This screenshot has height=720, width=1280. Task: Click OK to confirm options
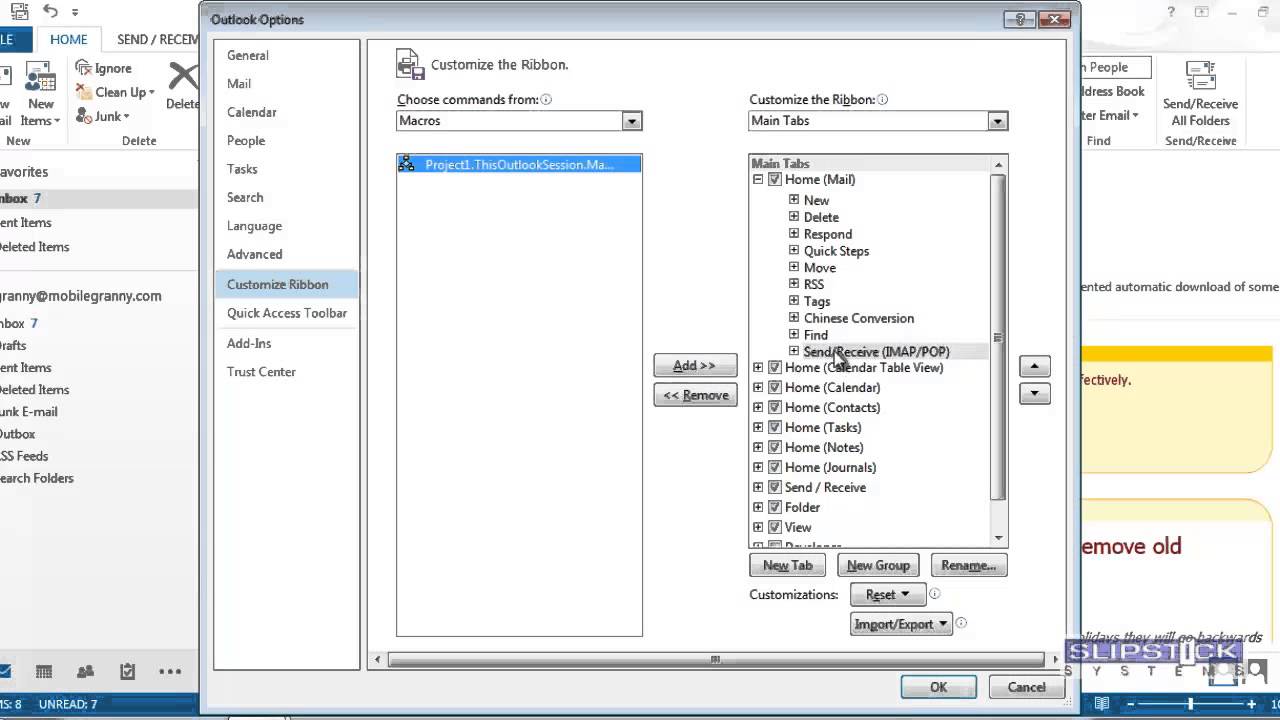[938, 687]
